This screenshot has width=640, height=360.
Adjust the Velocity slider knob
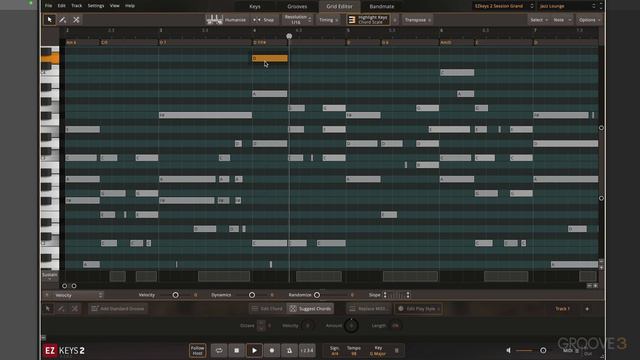176,295
